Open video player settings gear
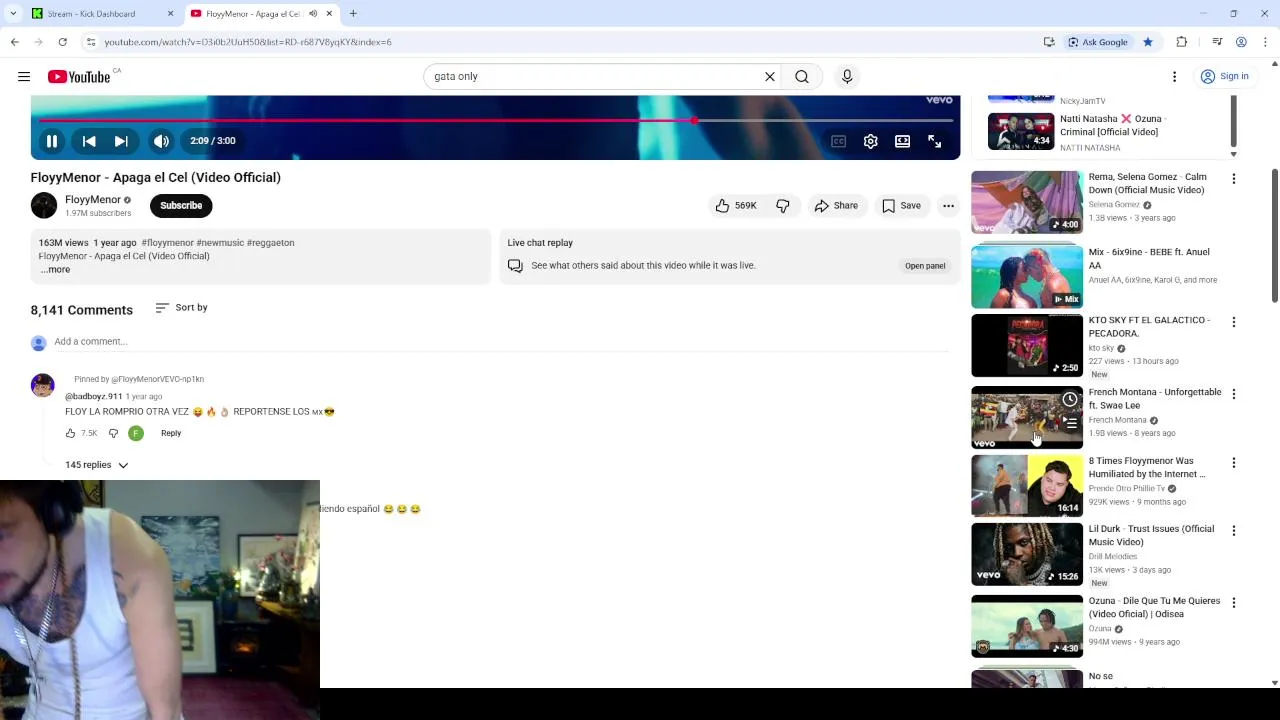1280x720 pixels. click(x=871, y=141)
